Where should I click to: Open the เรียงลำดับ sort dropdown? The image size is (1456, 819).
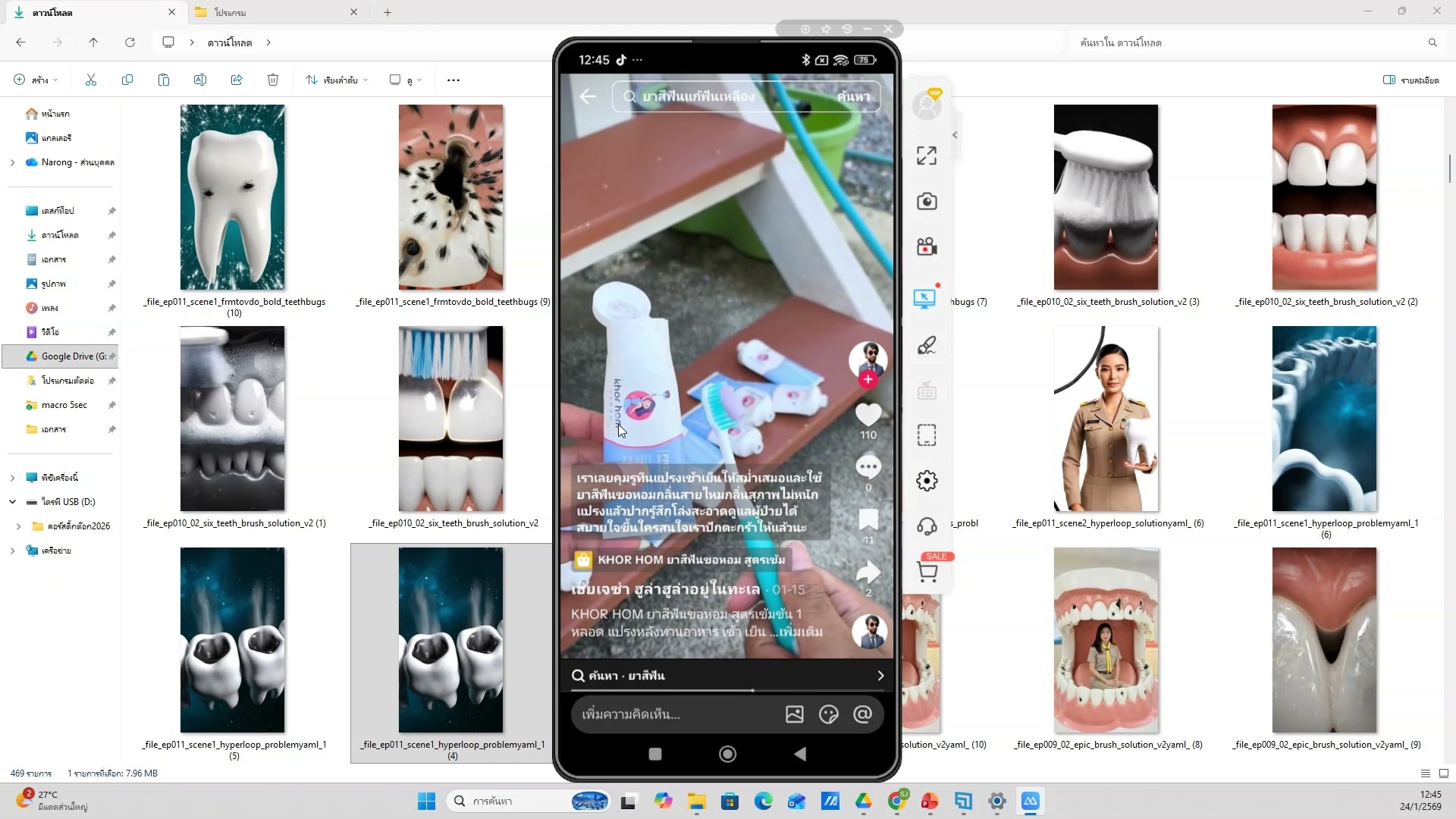336,80
